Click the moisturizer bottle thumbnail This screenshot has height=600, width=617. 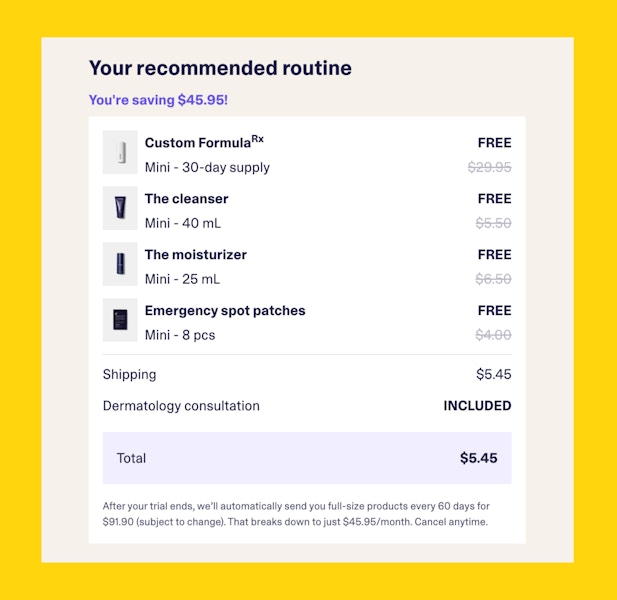pyautogui.click(x=120, y=264)
